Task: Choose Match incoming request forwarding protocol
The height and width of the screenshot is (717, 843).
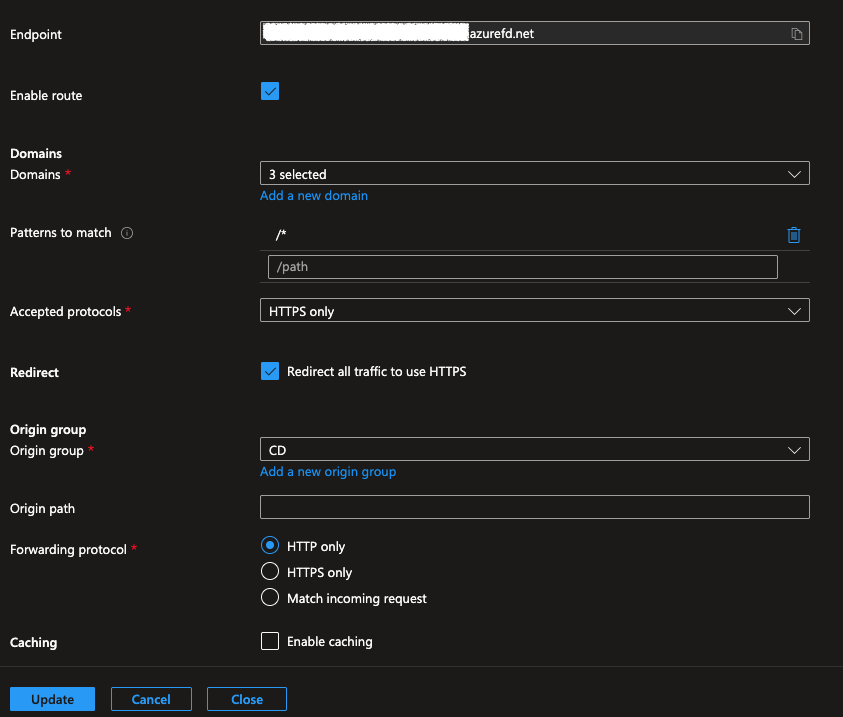Action: point(270,597)
